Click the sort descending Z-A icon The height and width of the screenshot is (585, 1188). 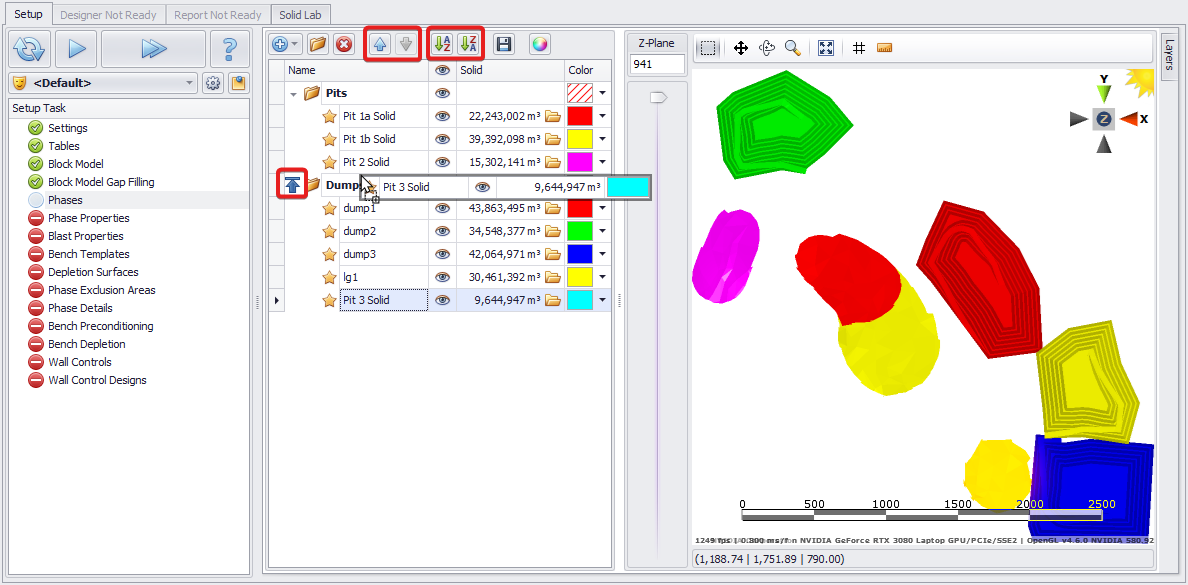click(x=469, y=44)
